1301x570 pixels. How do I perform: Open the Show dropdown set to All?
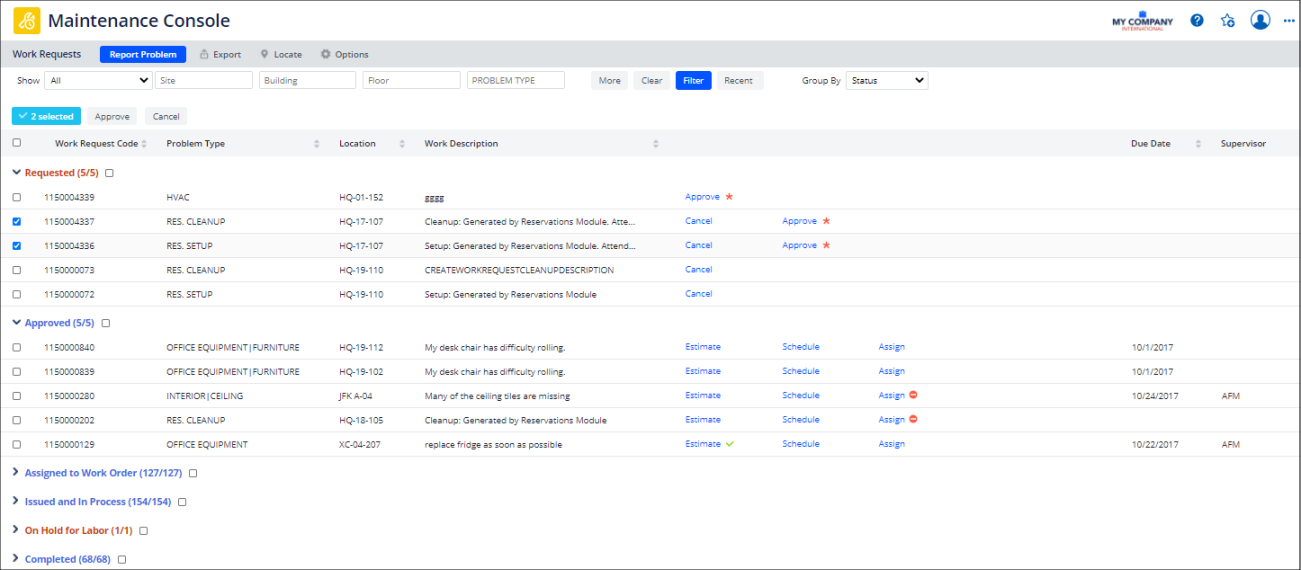click(98, 81)
